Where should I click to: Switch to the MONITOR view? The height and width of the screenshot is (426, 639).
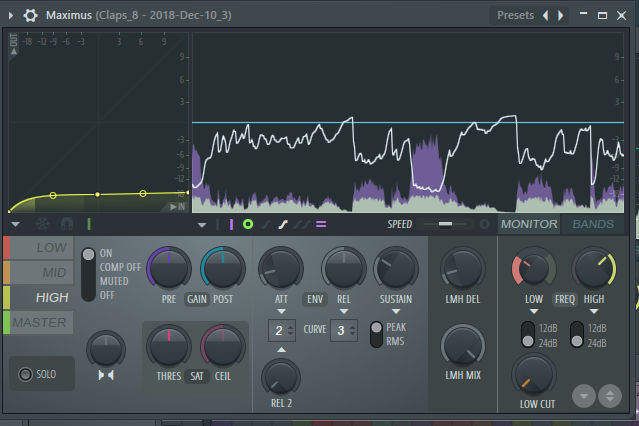point(529,224)
